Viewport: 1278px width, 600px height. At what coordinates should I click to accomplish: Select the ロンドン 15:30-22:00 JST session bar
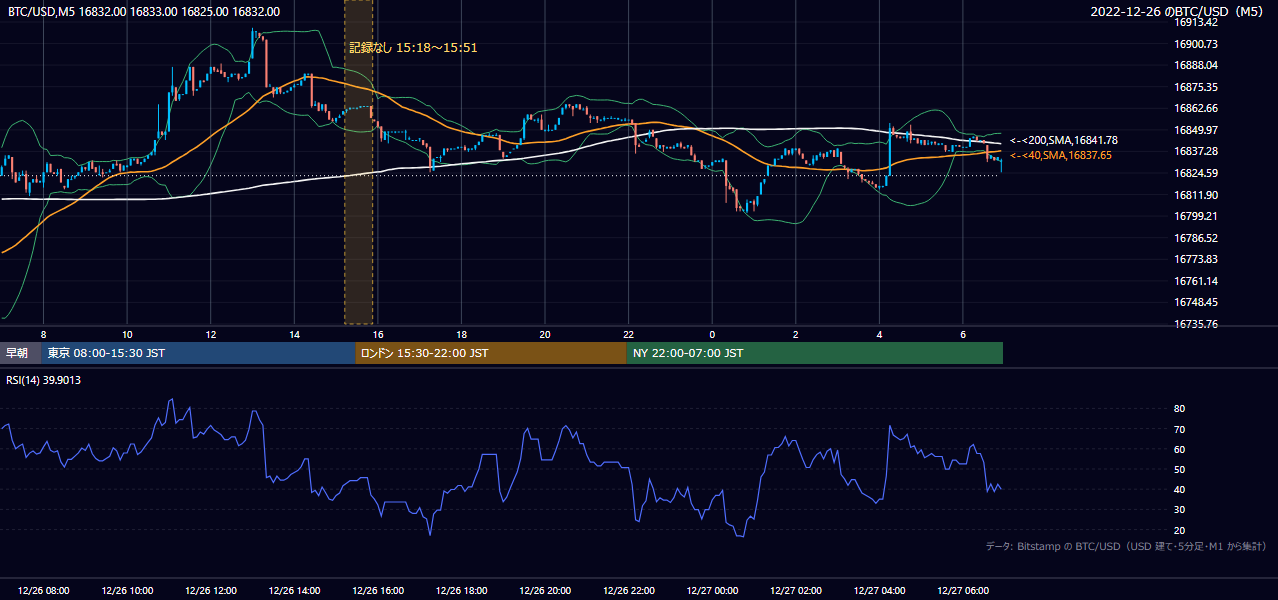tap(491, 353)
